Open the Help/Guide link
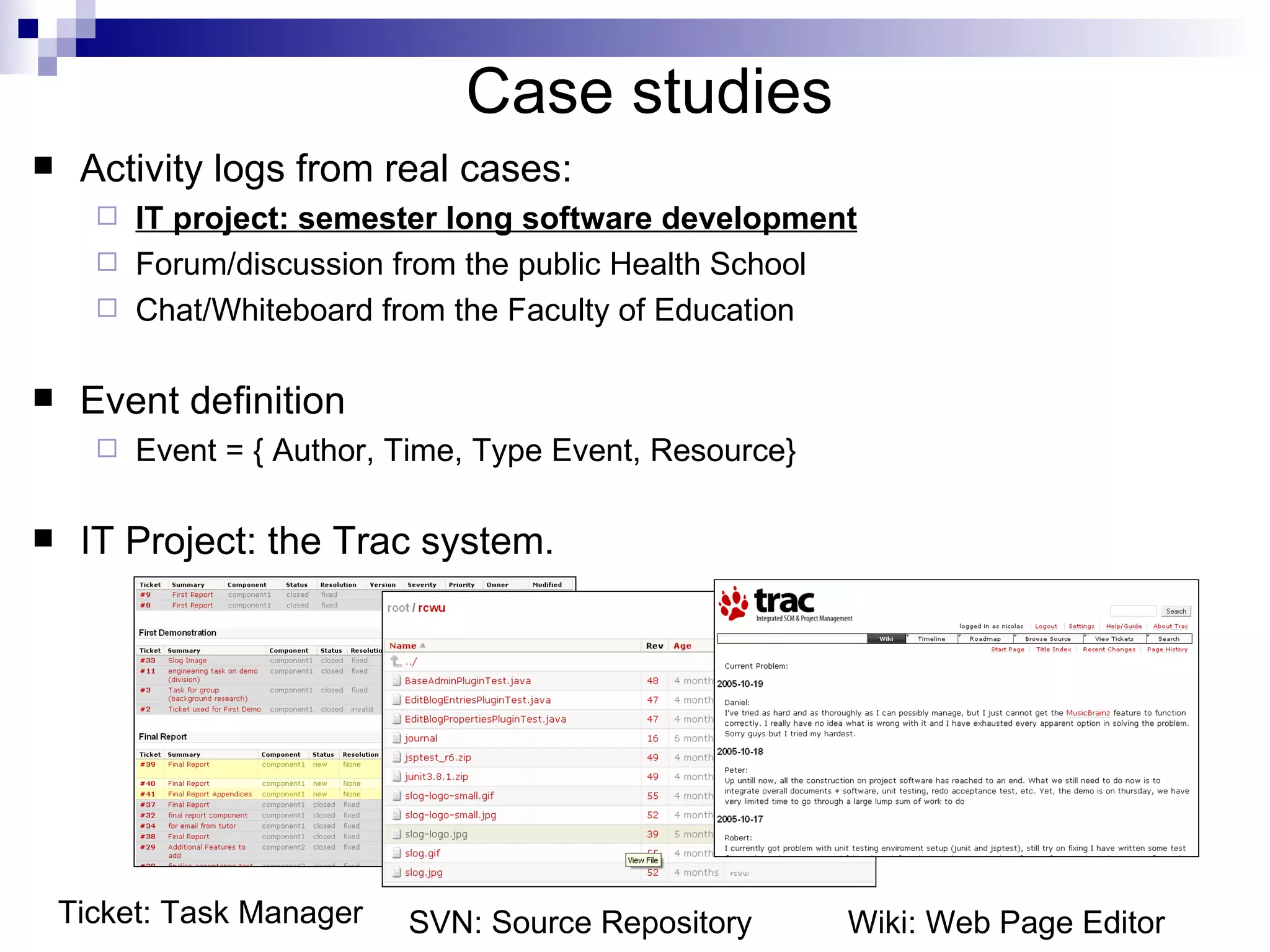The height and width of the screenshot is (952, 1270). pos(1124,626)
